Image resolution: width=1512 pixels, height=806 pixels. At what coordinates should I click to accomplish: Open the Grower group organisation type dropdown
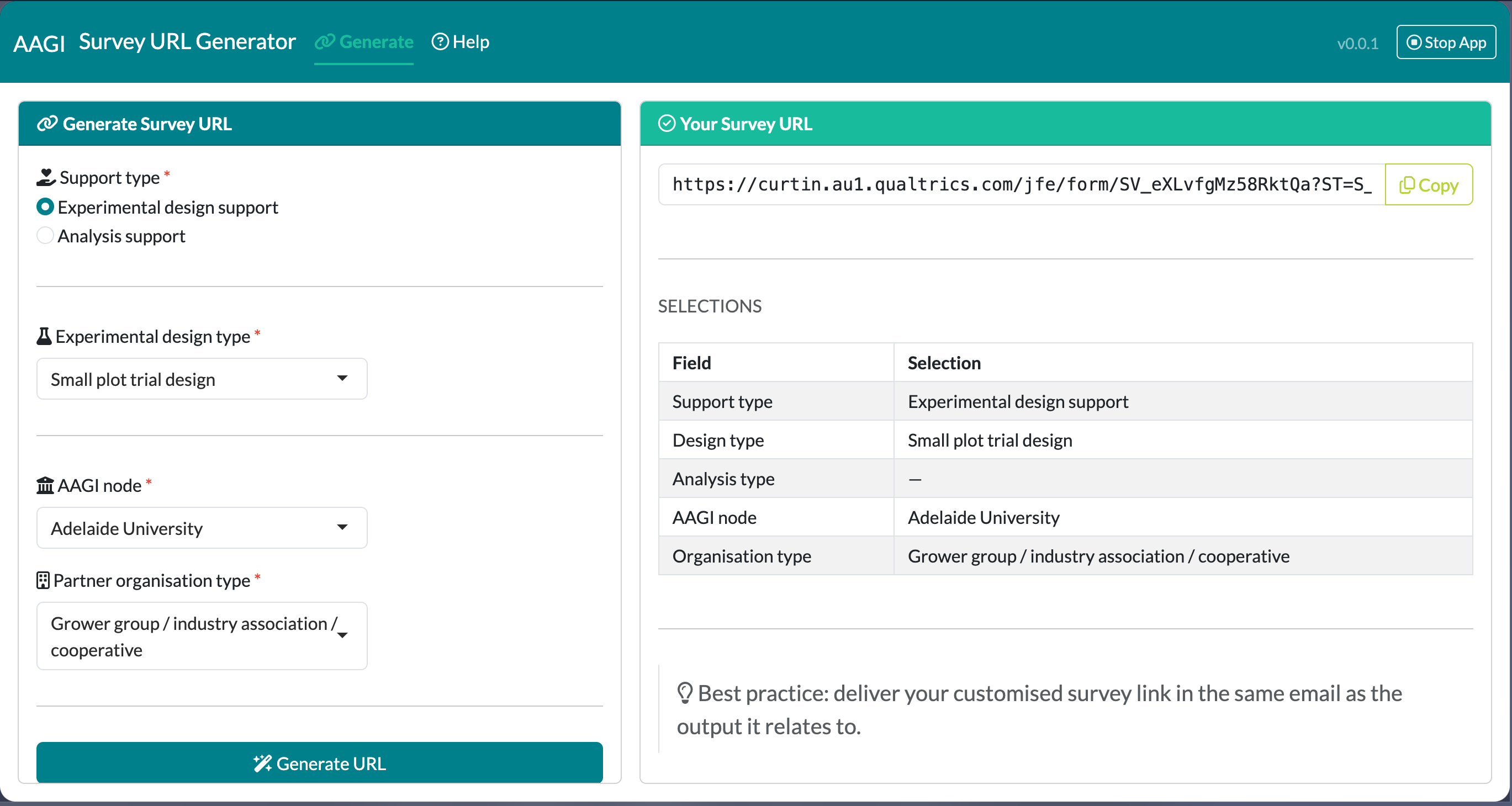pos(202,636)
